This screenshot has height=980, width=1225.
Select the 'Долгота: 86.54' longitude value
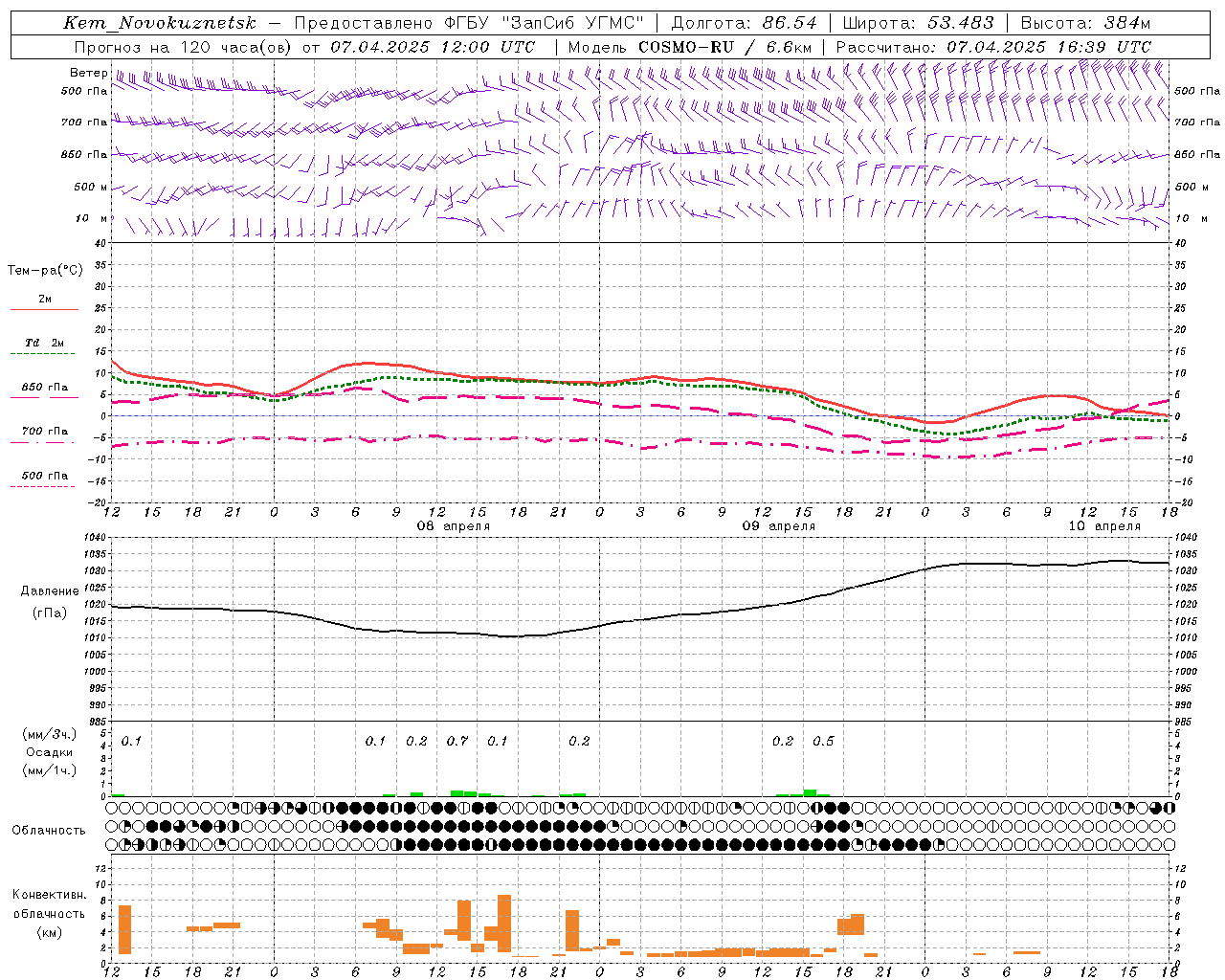coord(745,23)
